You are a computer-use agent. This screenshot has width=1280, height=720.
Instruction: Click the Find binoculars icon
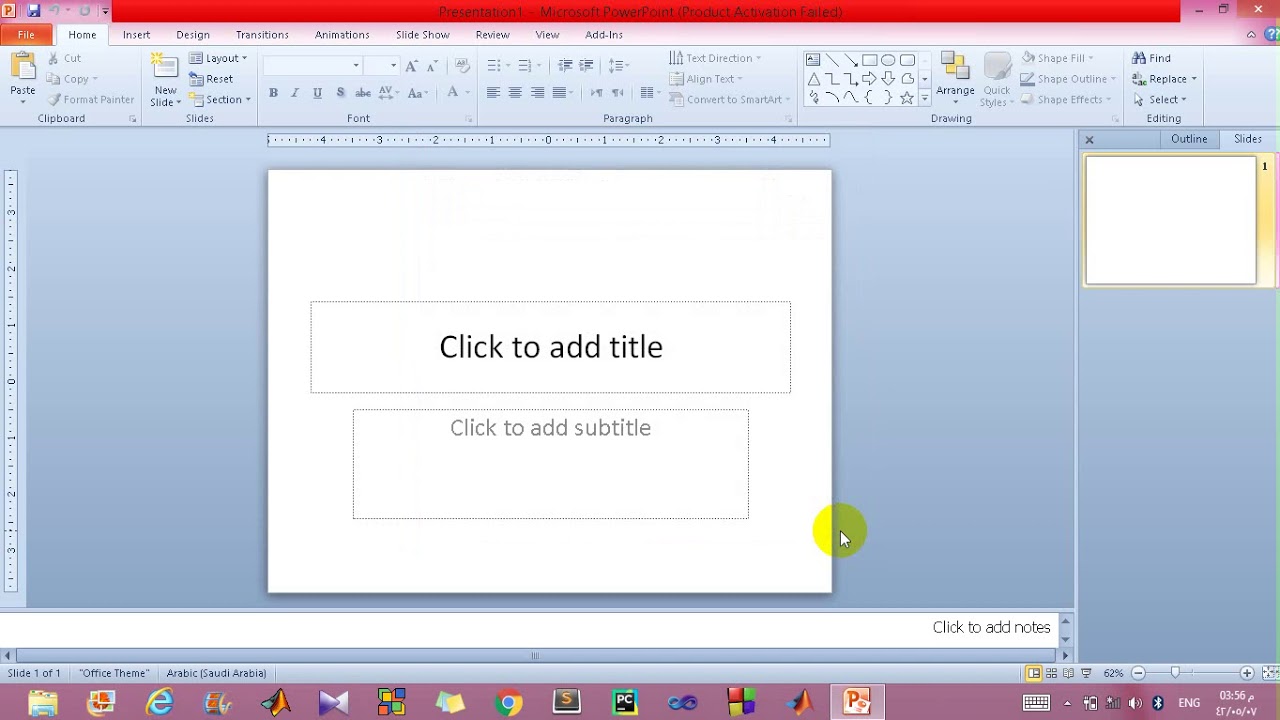[x=1139, y=58]
